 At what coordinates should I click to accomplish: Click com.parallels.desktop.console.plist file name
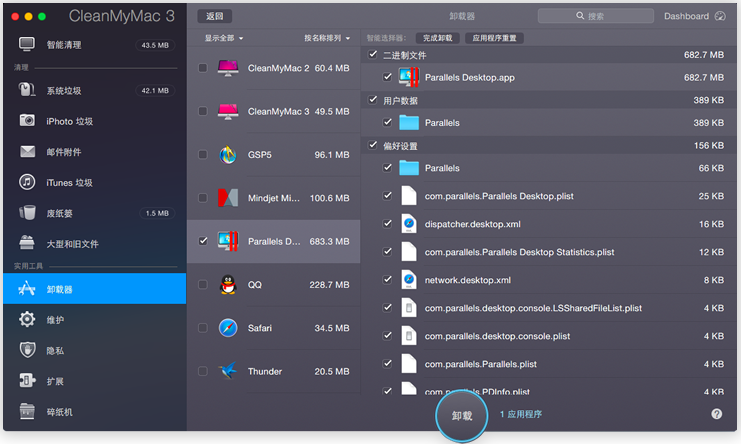coord(497,336)
